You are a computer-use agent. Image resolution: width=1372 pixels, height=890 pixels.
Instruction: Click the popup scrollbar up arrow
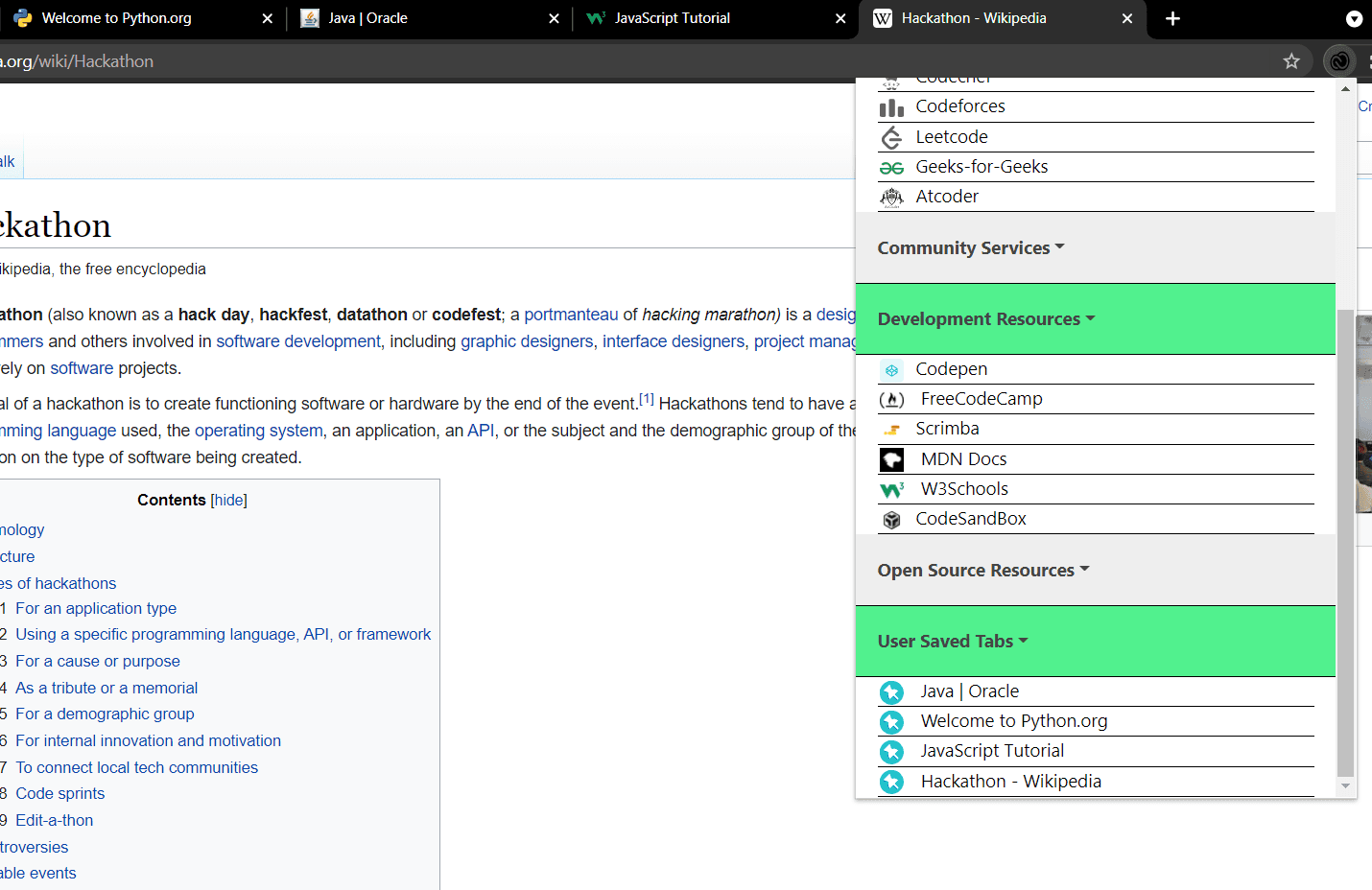coord(1345,88)
